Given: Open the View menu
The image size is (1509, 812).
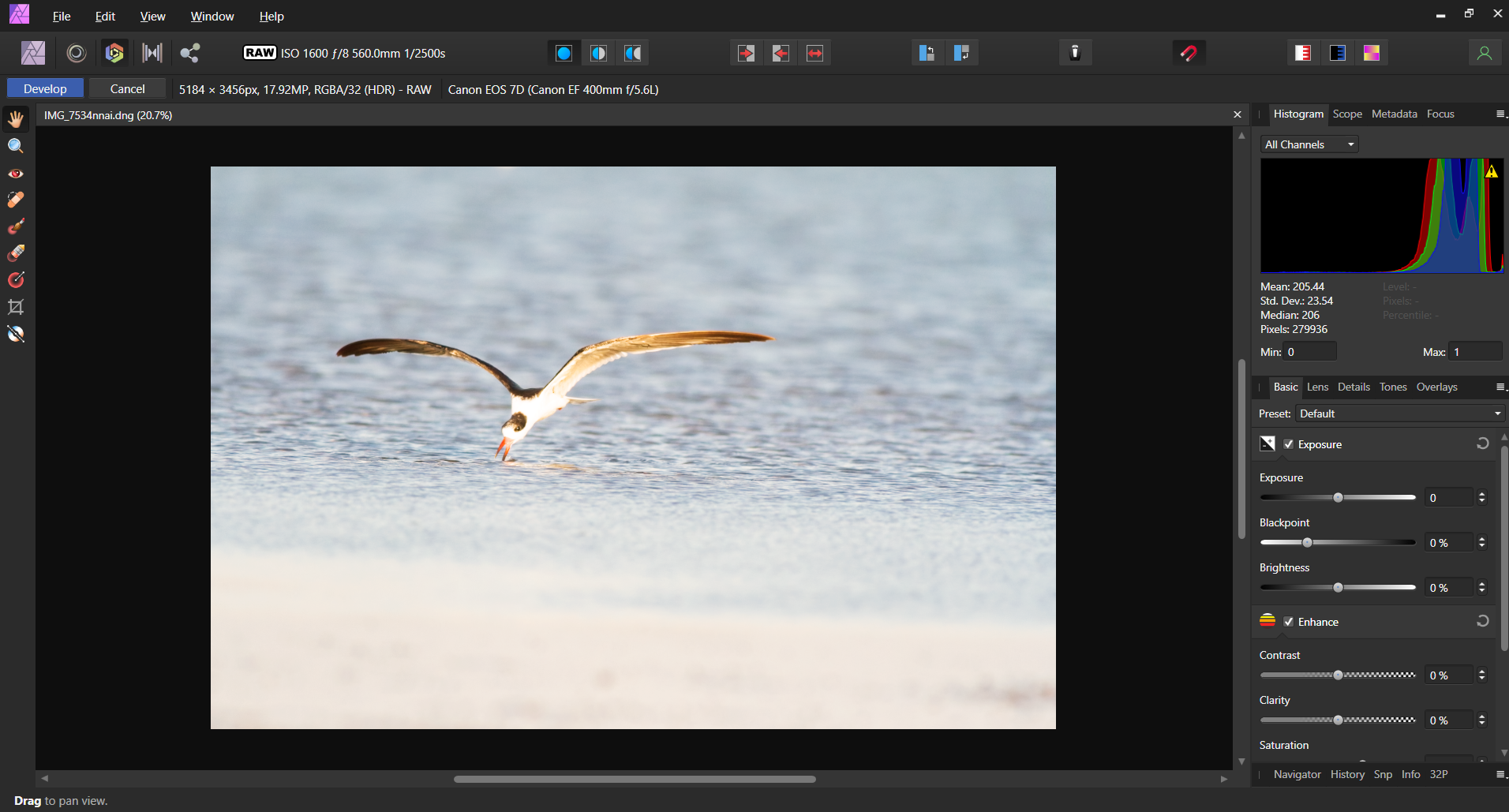Looking at the screenshot, I should tap(152, 17).
